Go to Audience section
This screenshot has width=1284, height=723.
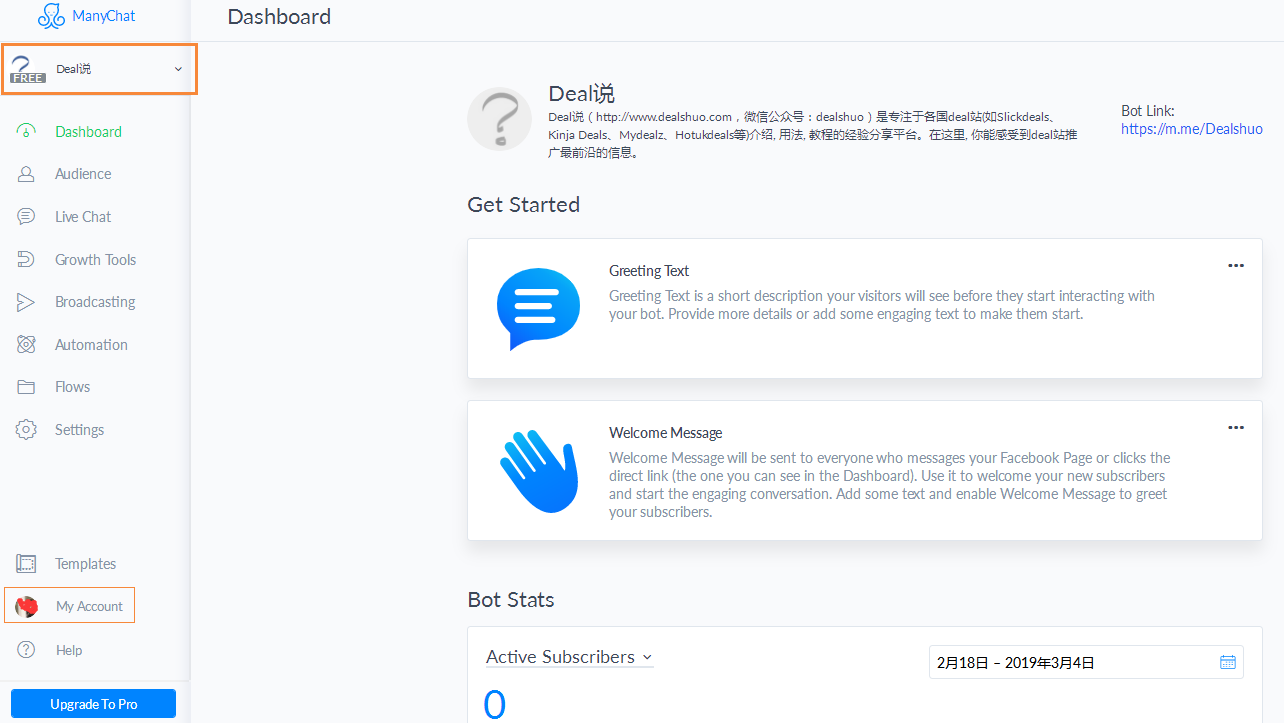[x=83, y=174]
